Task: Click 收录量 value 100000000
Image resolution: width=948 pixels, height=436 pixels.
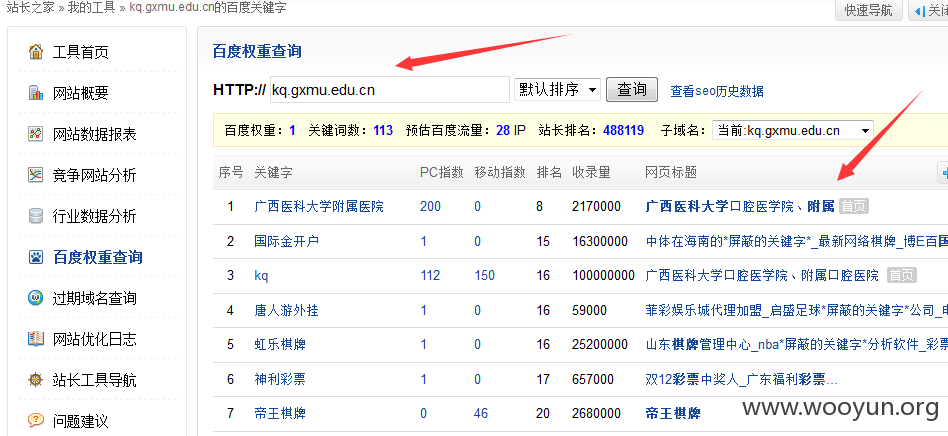Action: pos(603,276)
